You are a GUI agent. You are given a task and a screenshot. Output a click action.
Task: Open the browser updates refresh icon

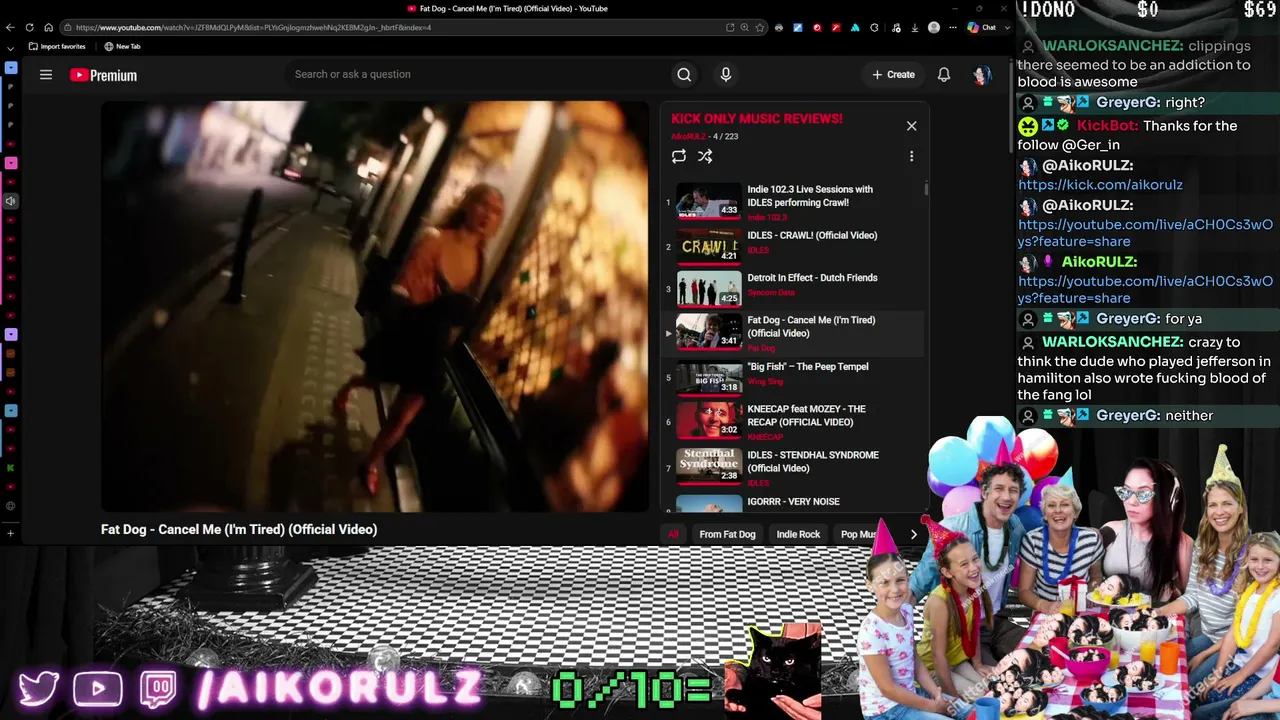point(875,28)
